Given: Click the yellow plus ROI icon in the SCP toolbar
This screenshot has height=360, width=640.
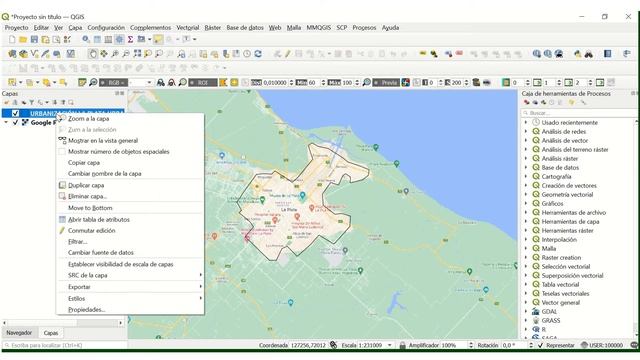Looking at the screenshot, I should point(234,82).
